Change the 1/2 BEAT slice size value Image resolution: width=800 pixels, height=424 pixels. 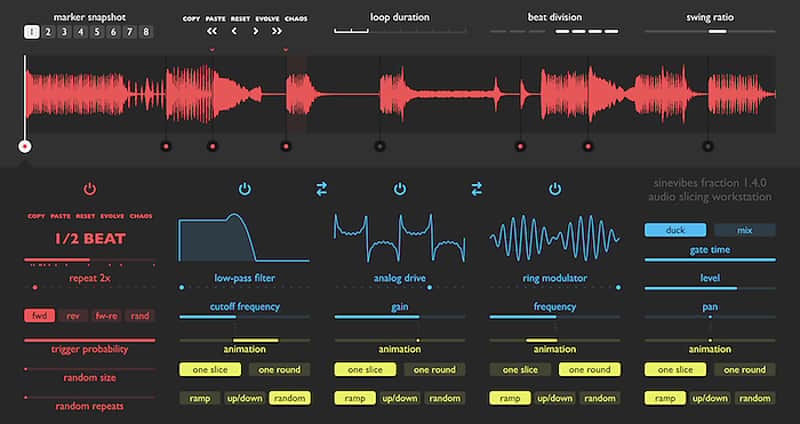(90, 239)
